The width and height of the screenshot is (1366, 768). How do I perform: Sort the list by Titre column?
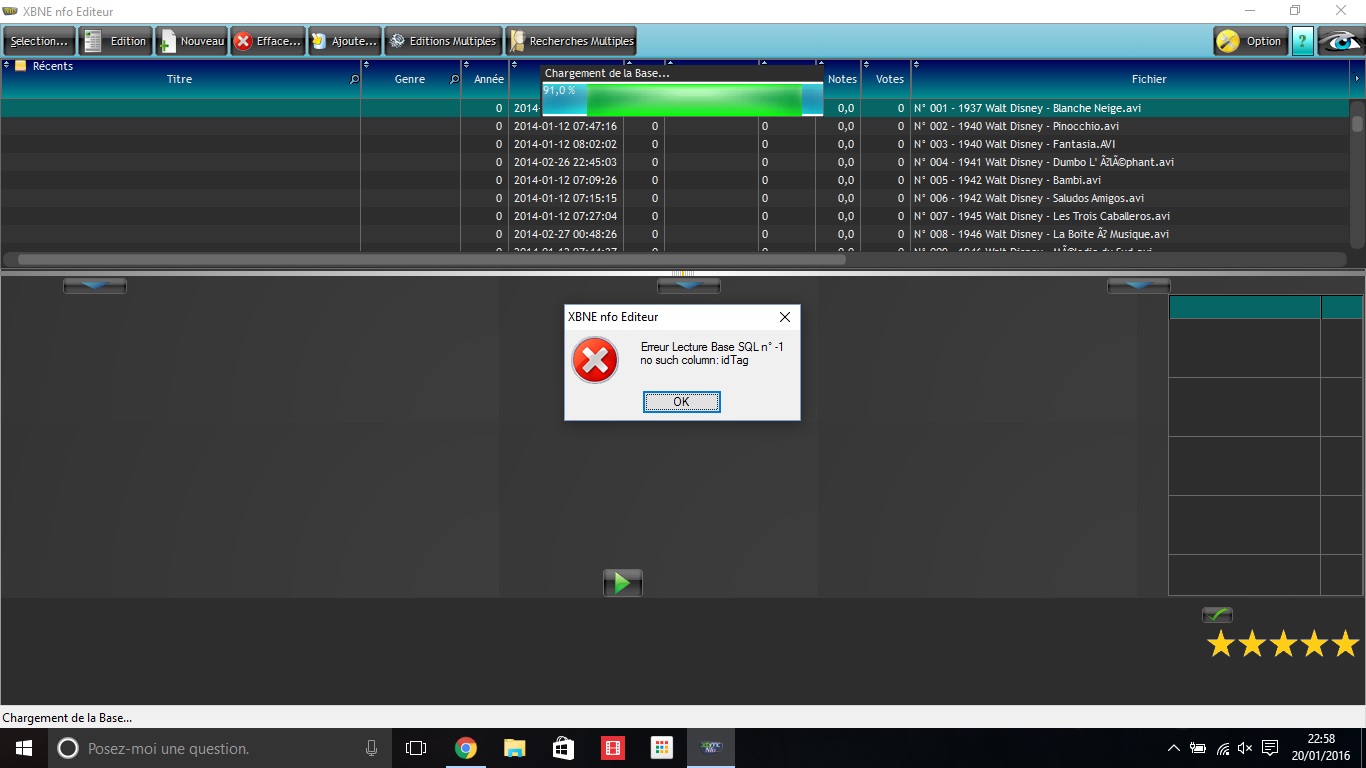[180, 79]
